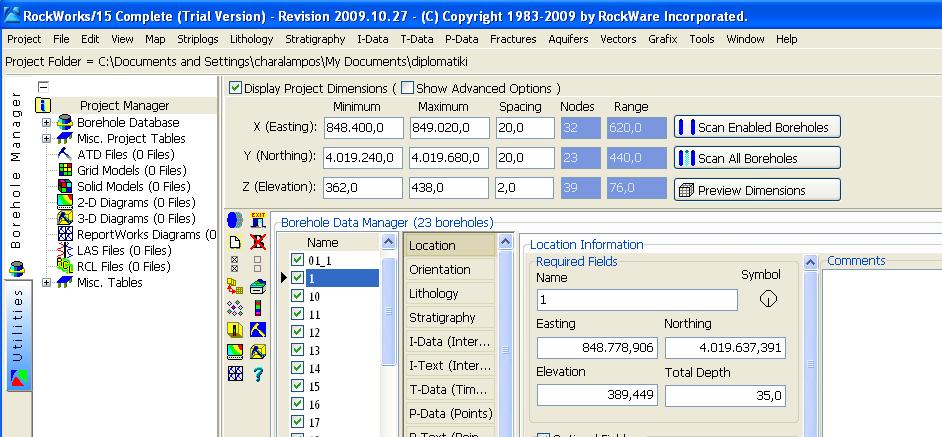Click the yellow tables icon with red arrows
942x437 pixels.
click(235, 286)
